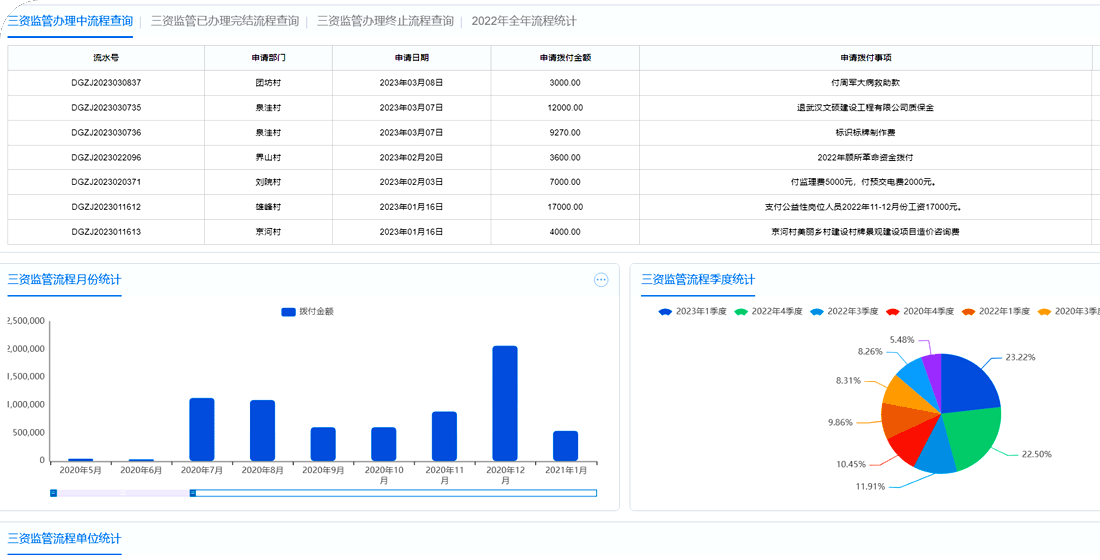Click the amount 4000.00
The image size is (1100, 560).
tap(565, 232)
